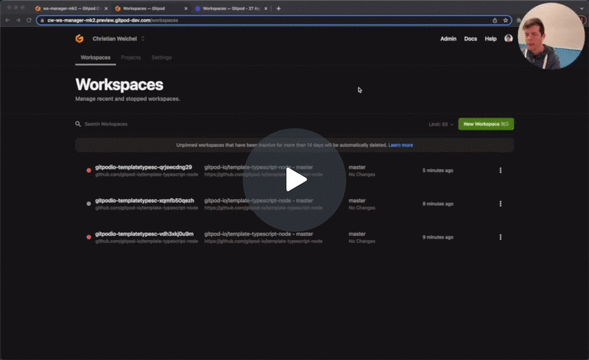
Task: Click the Gitpod logo icon
Action: [x=79, y=38]
